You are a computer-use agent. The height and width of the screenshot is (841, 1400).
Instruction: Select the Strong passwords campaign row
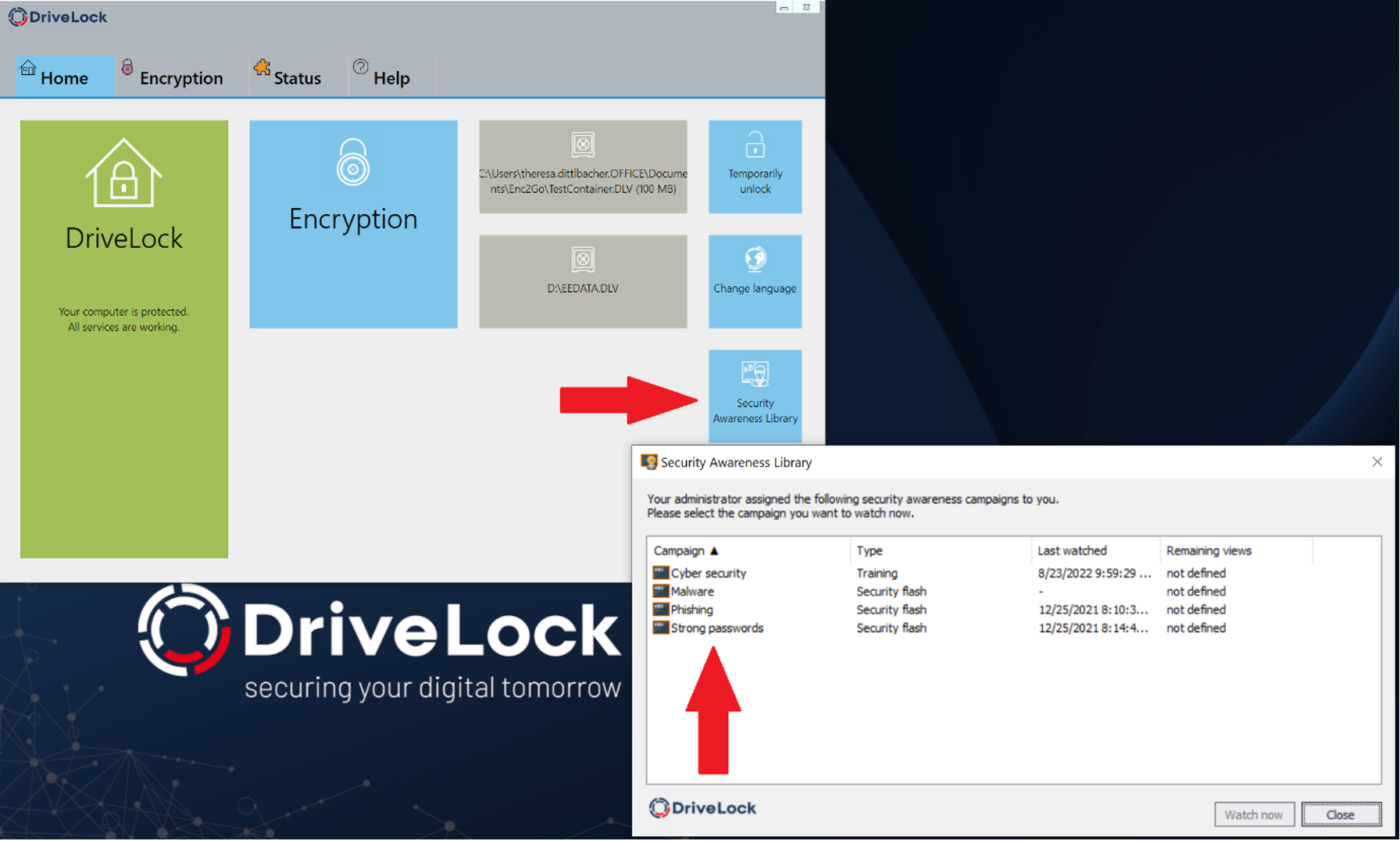tap(982, 628)
